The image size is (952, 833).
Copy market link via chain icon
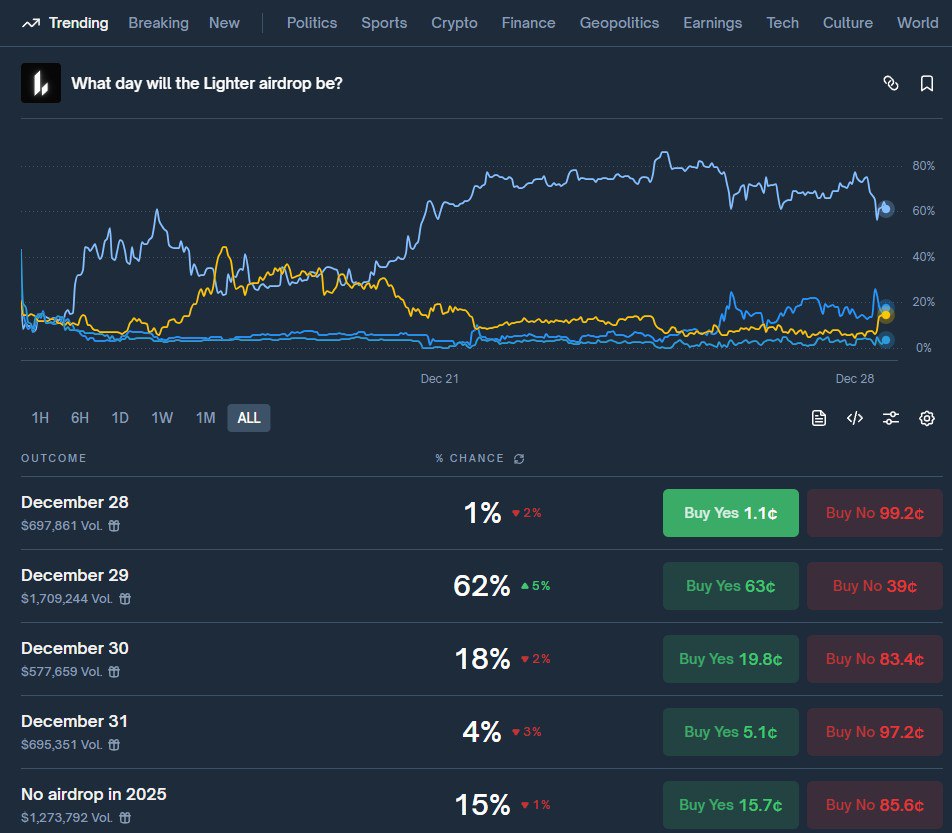pos(890,83)
